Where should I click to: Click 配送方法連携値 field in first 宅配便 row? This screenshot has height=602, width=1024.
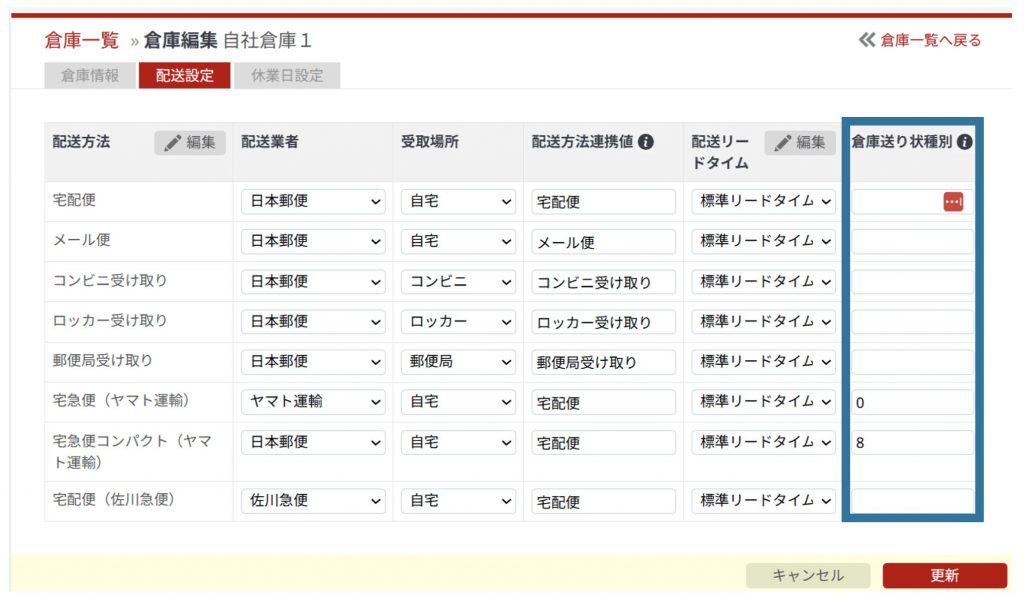pos(603,202)
